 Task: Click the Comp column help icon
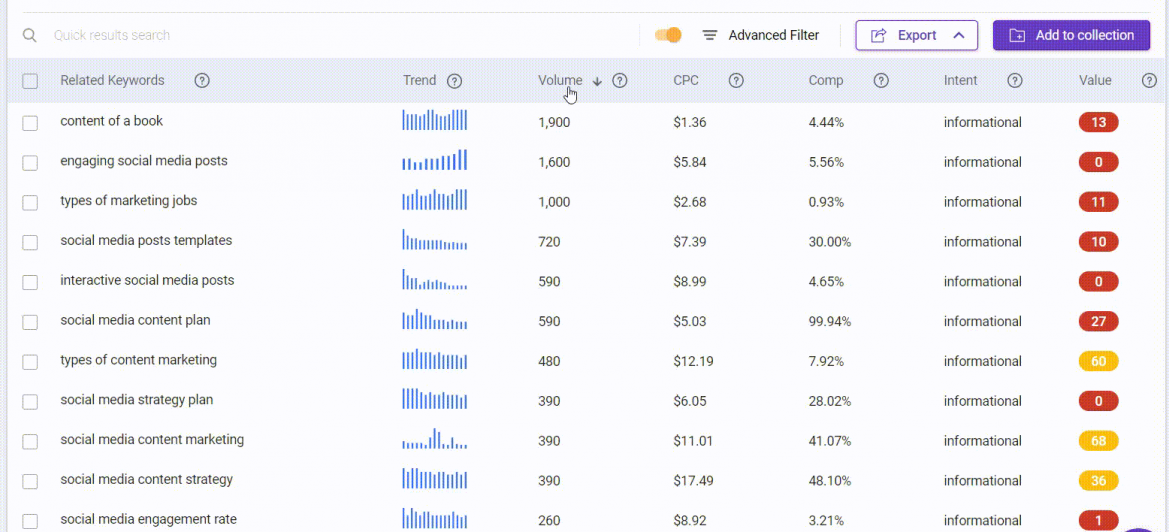(881, 81)
